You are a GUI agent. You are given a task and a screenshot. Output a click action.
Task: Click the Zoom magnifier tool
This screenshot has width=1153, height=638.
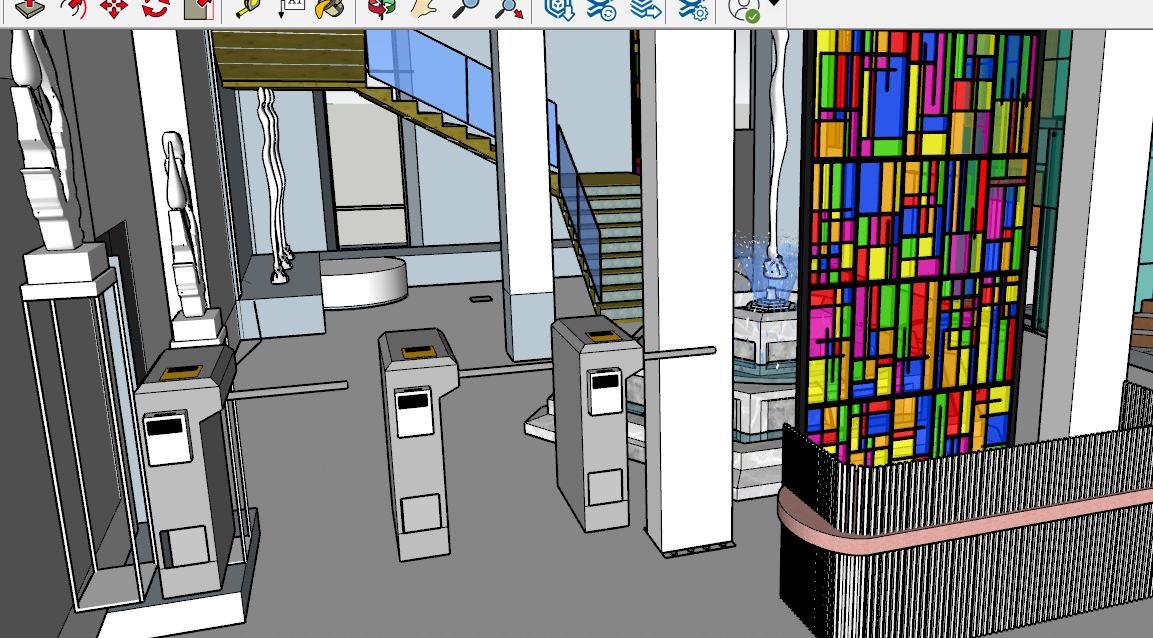click(x=465, y=8)
